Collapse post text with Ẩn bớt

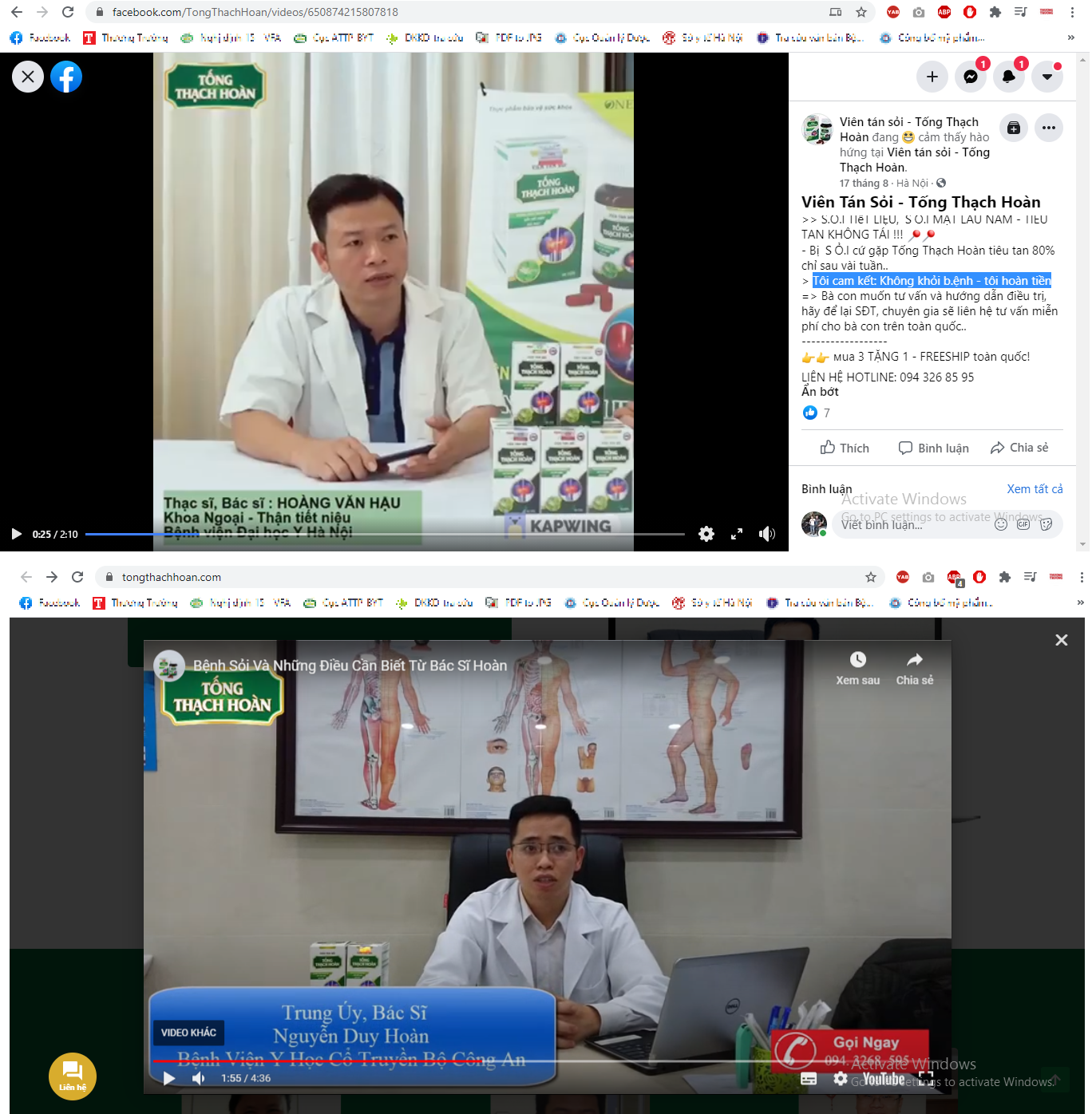coord(820,392)
